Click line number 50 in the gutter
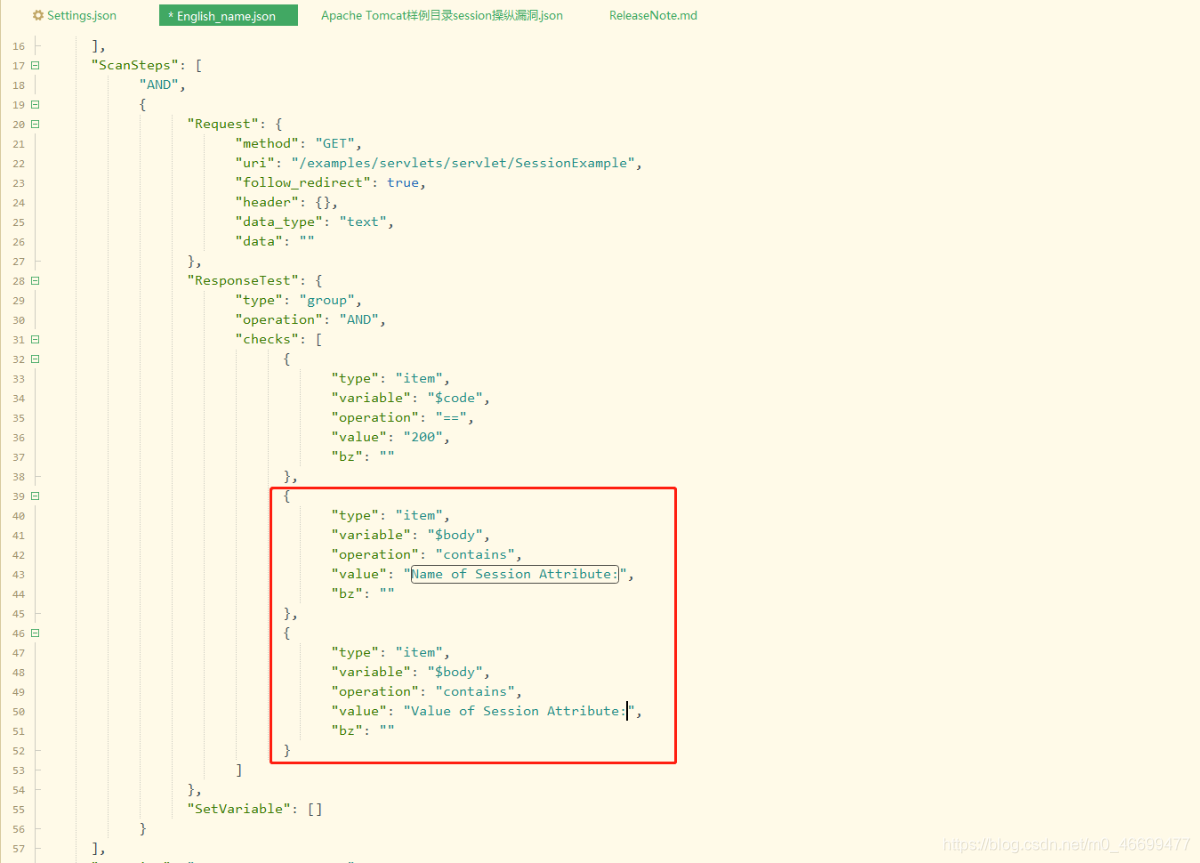This screenshot has width=1200, height=863. (19, 712)
